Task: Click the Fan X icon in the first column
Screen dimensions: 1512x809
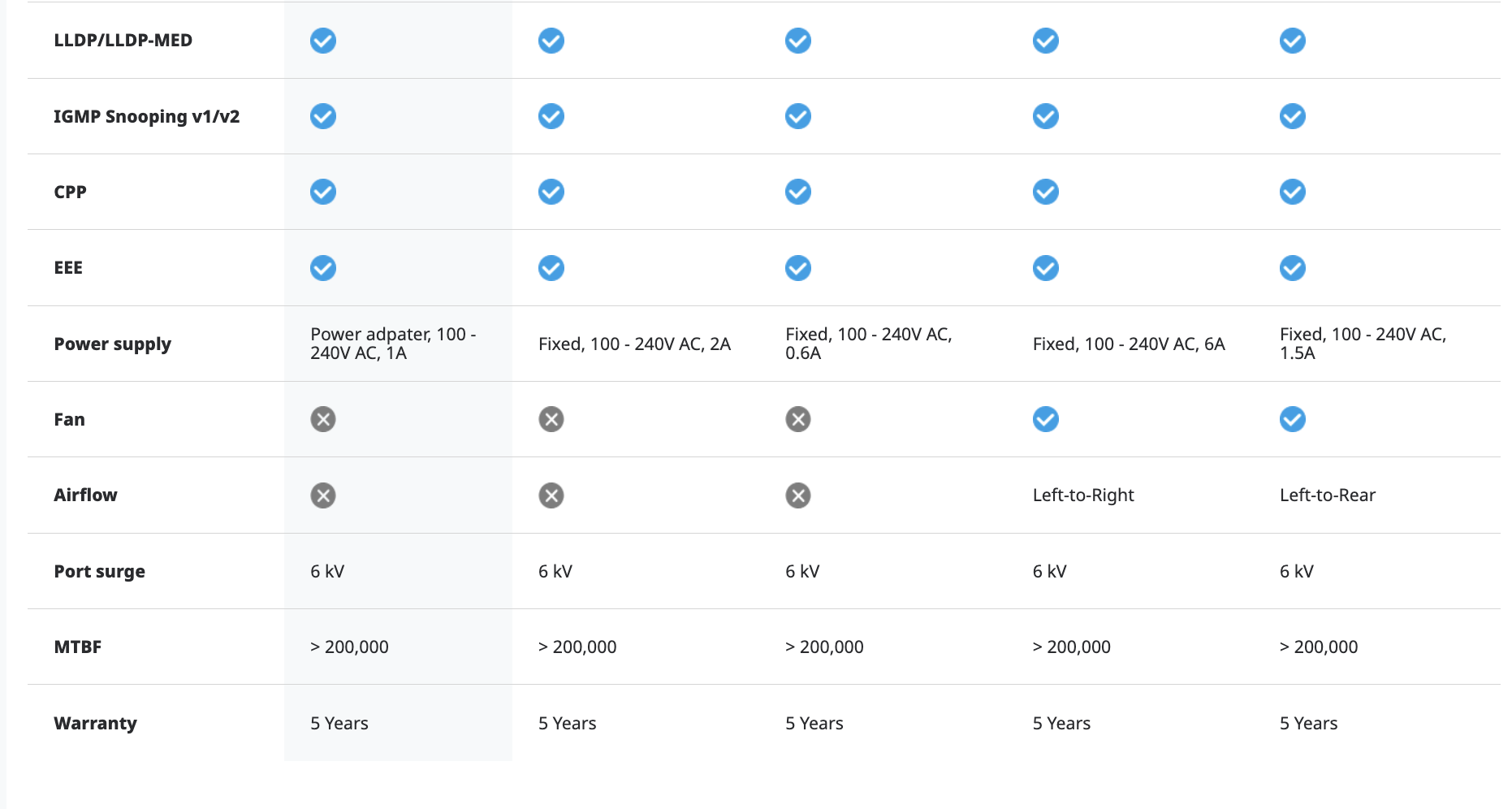Action: pos(322,419)
